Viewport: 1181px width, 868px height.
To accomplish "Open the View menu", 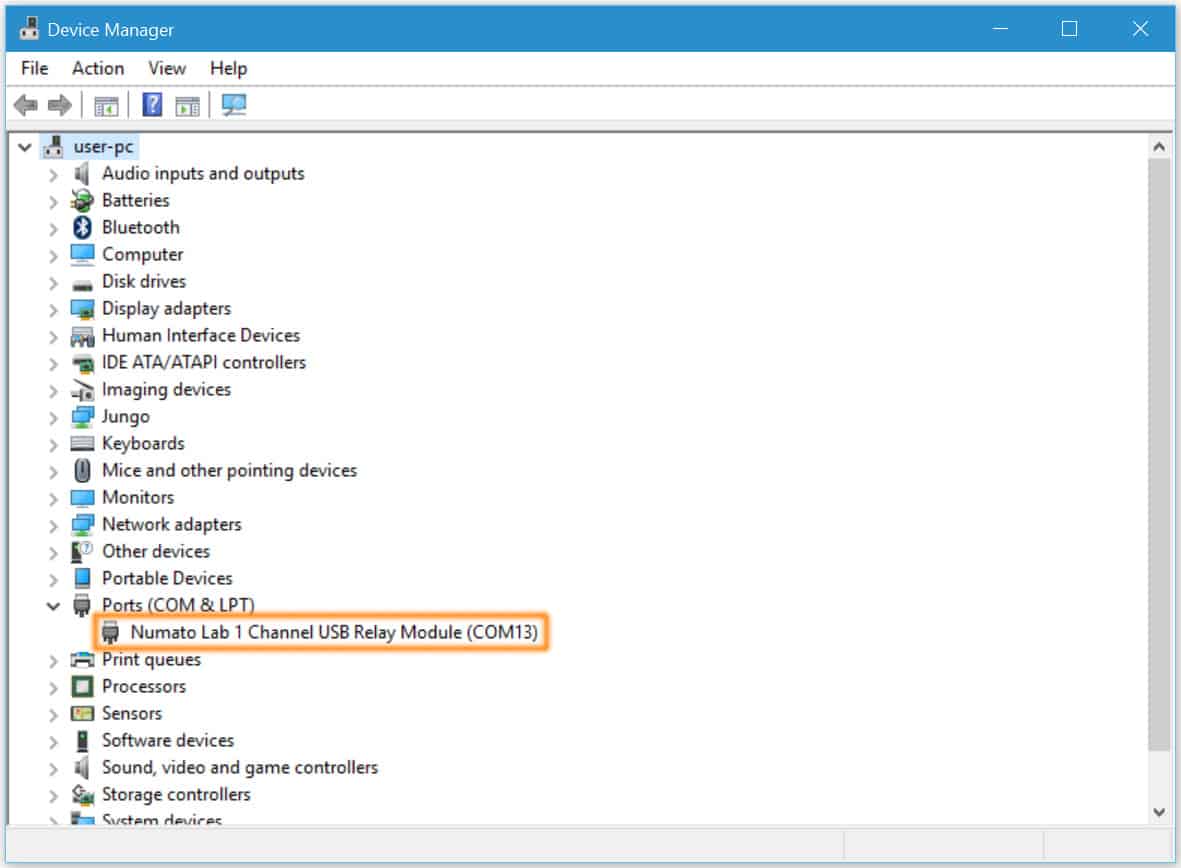I will coord(167,68).
